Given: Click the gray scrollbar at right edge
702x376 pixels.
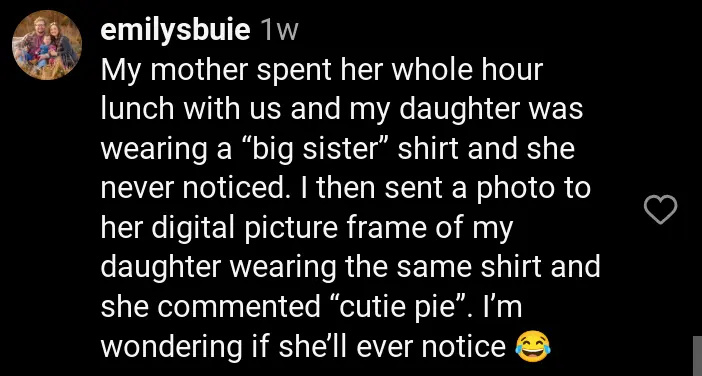Looking at the screenshot, I should click(x=697, y=356).
